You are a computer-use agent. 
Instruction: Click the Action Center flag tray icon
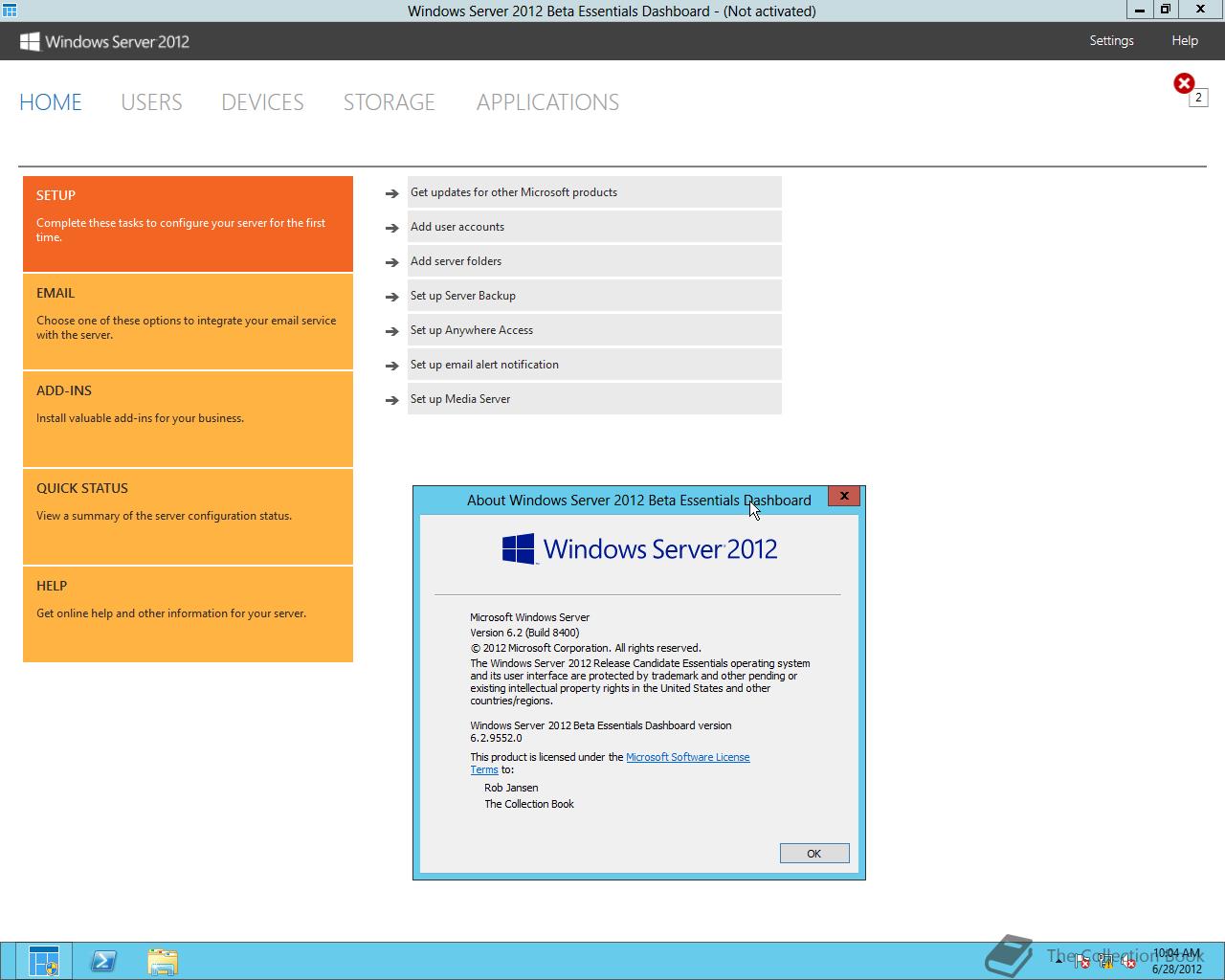[x=1082, y=962]
